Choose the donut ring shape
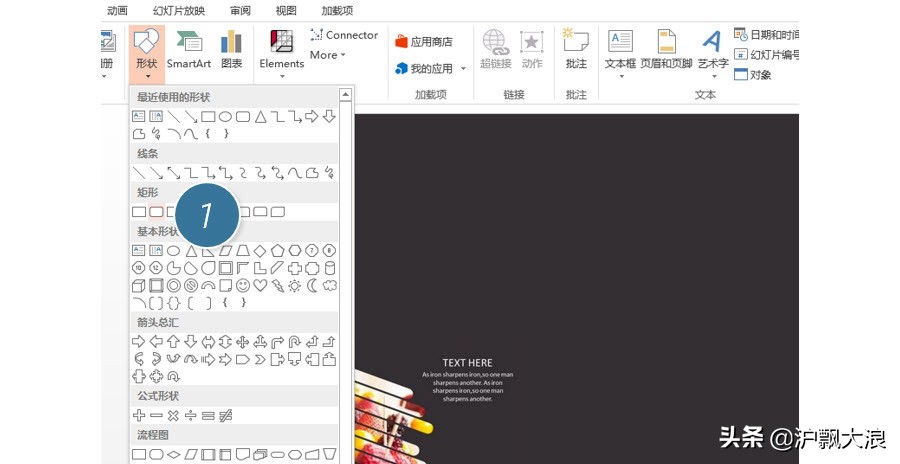Screen dimensions: 900x464 [173, 285]
